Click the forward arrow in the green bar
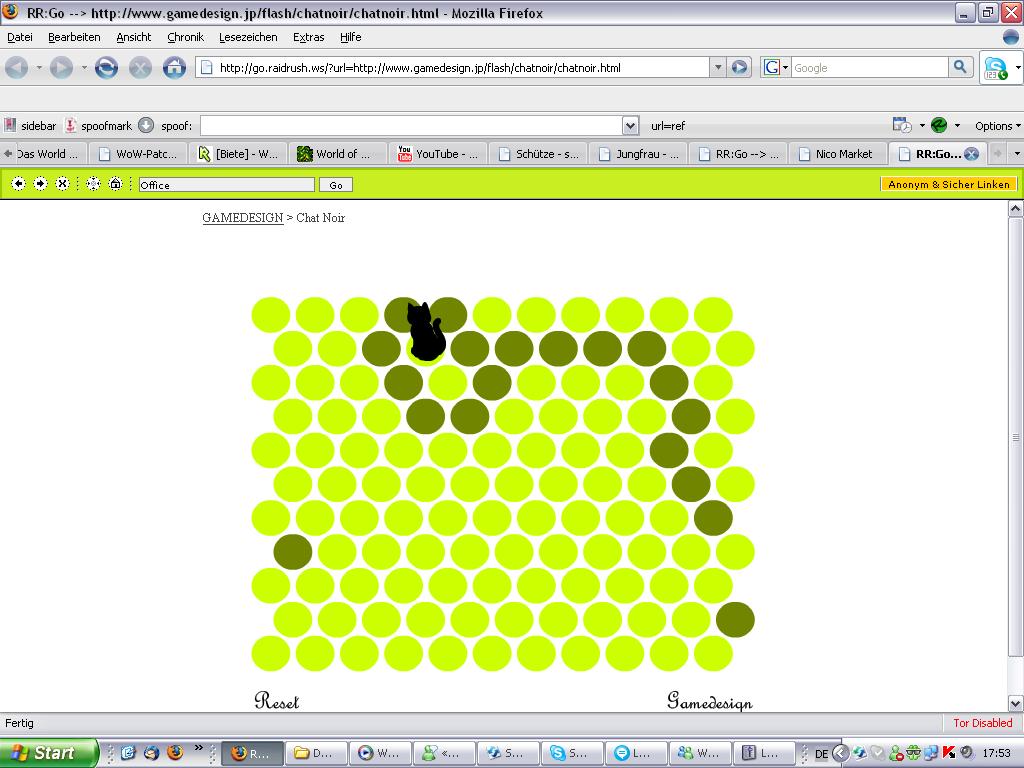 tap(40, 184)
